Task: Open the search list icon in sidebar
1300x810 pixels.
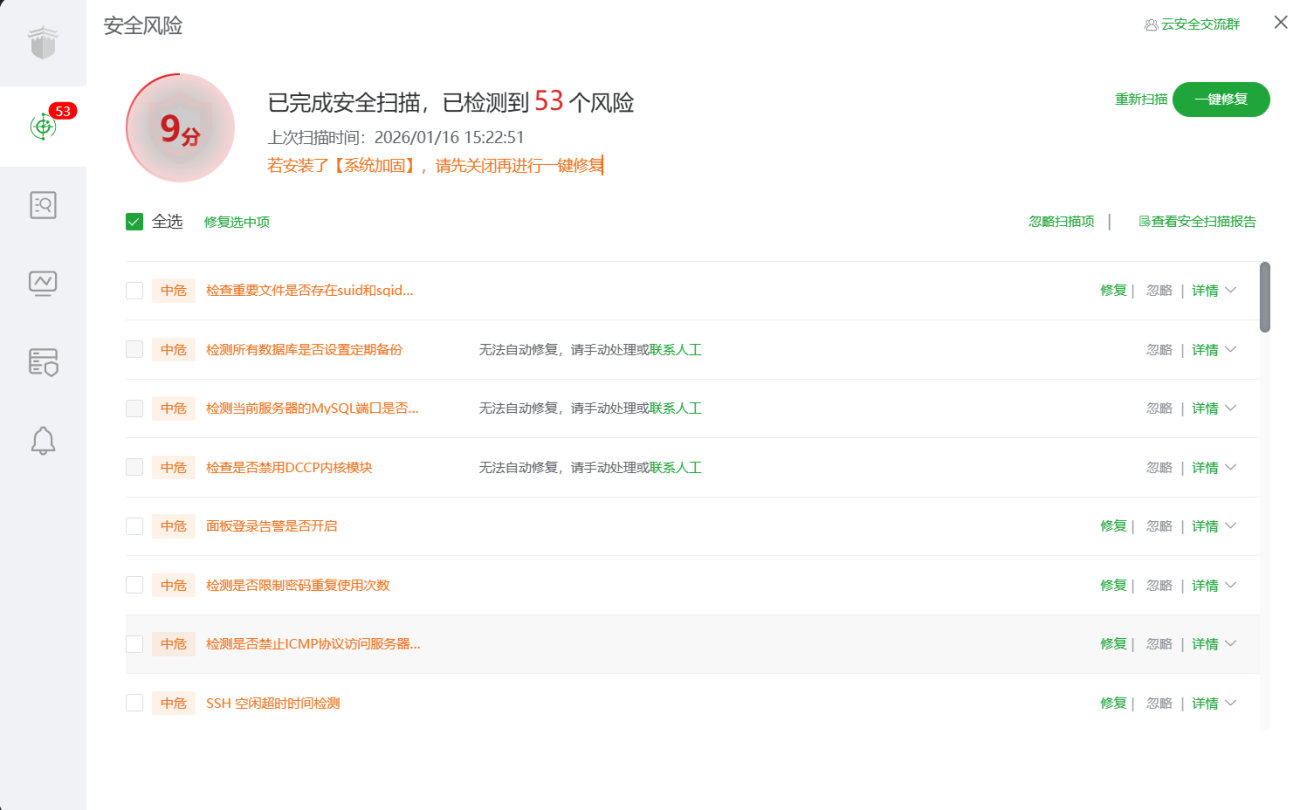Action: point(43,206)
